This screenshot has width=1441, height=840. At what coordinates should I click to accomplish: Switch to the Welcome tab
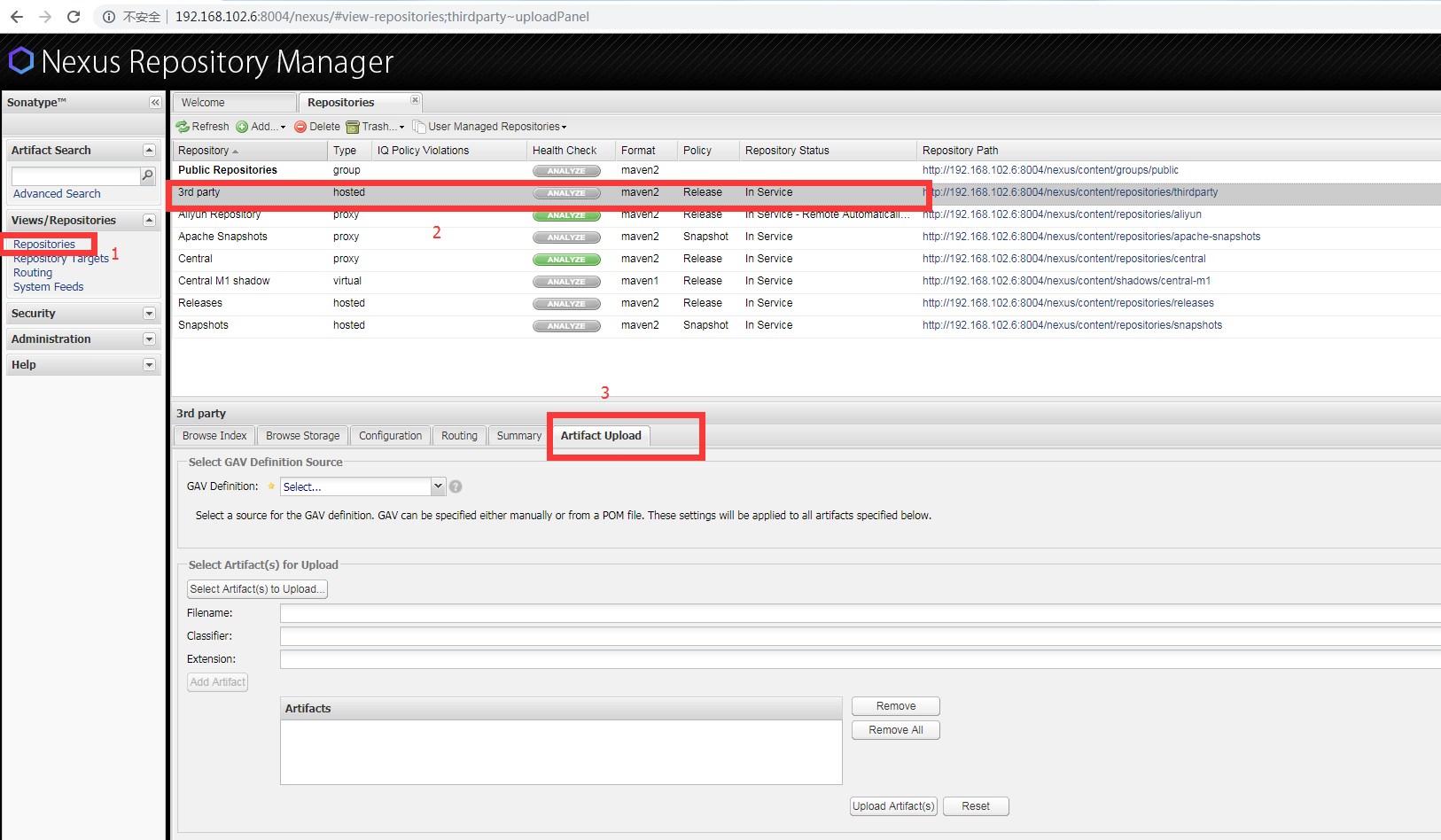(x=234, y=103)
